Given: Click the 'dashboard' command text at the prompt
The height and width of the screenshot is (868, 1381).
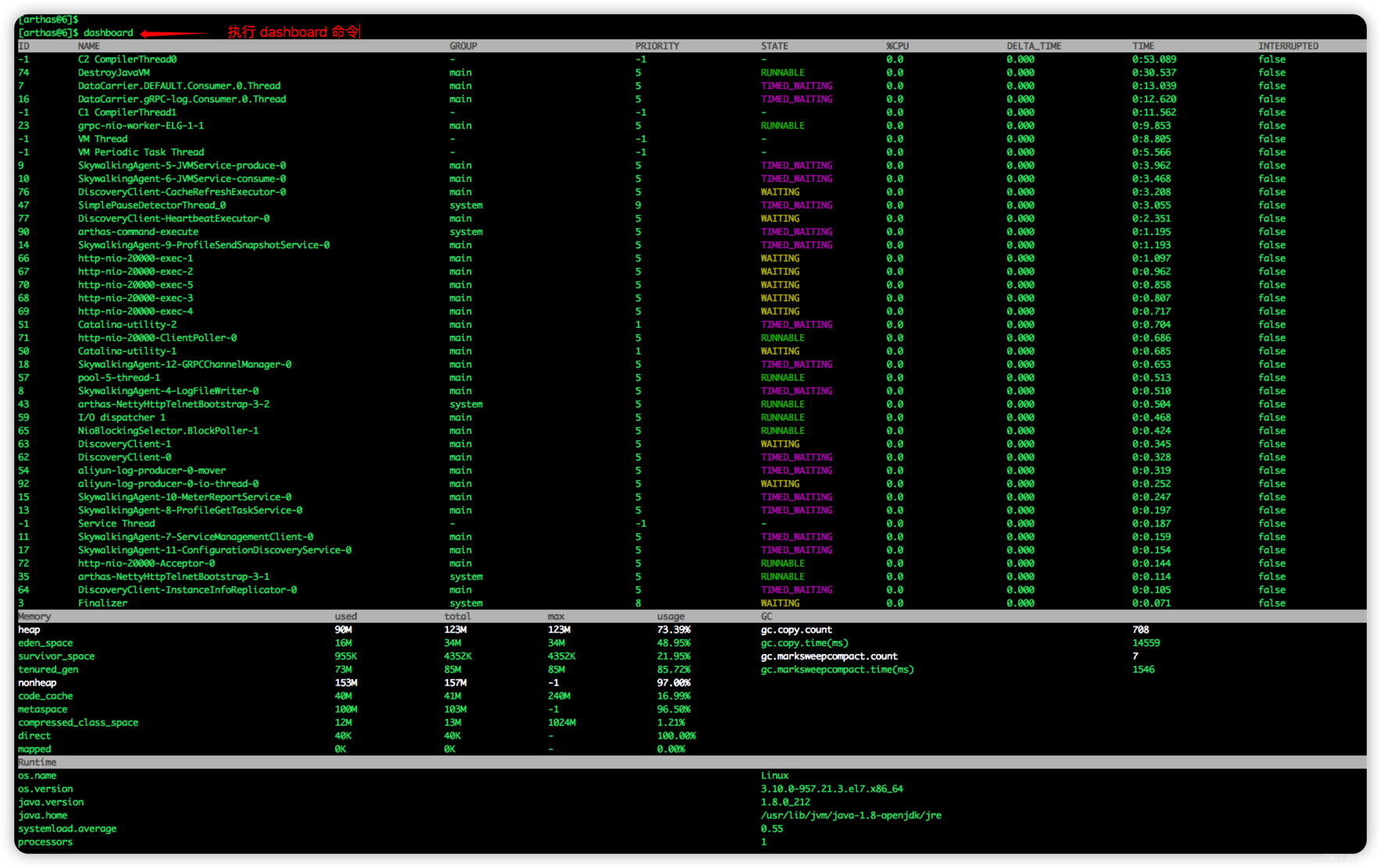Looking at the screenshot, I should 109,33.
